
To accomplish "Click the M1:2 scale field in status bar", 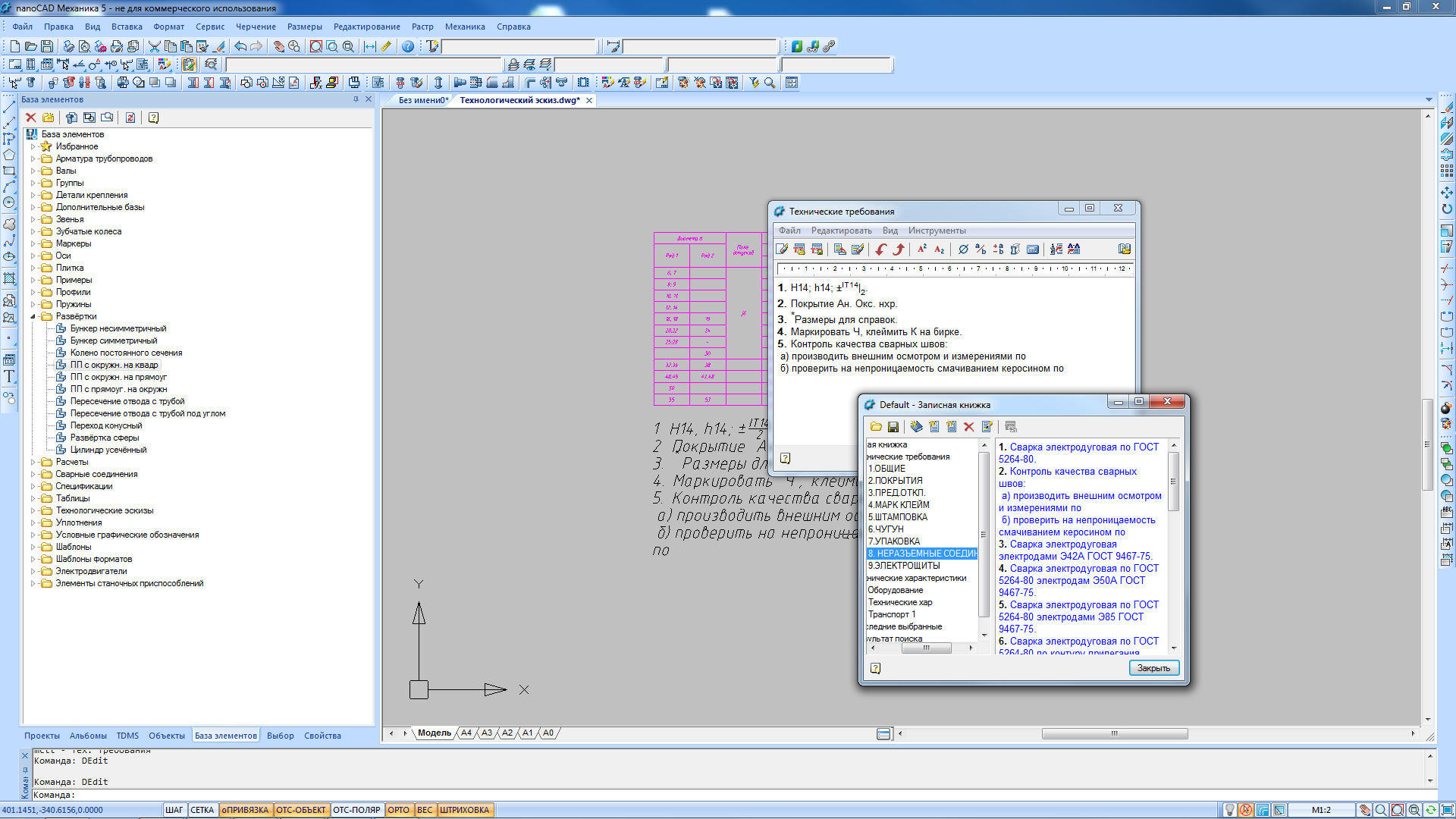I will 1321,810.
